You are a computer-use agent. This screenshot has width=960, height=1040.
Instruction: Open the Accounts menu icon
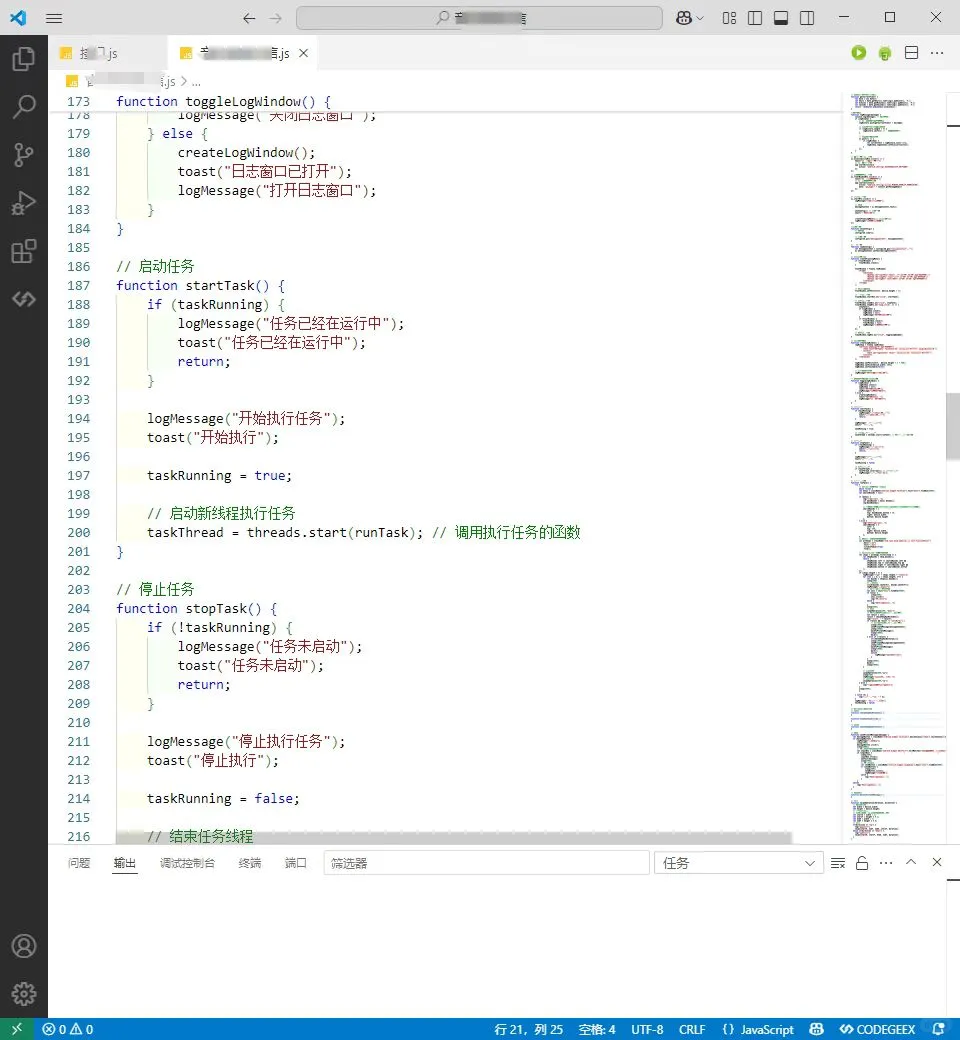[24, 946]
